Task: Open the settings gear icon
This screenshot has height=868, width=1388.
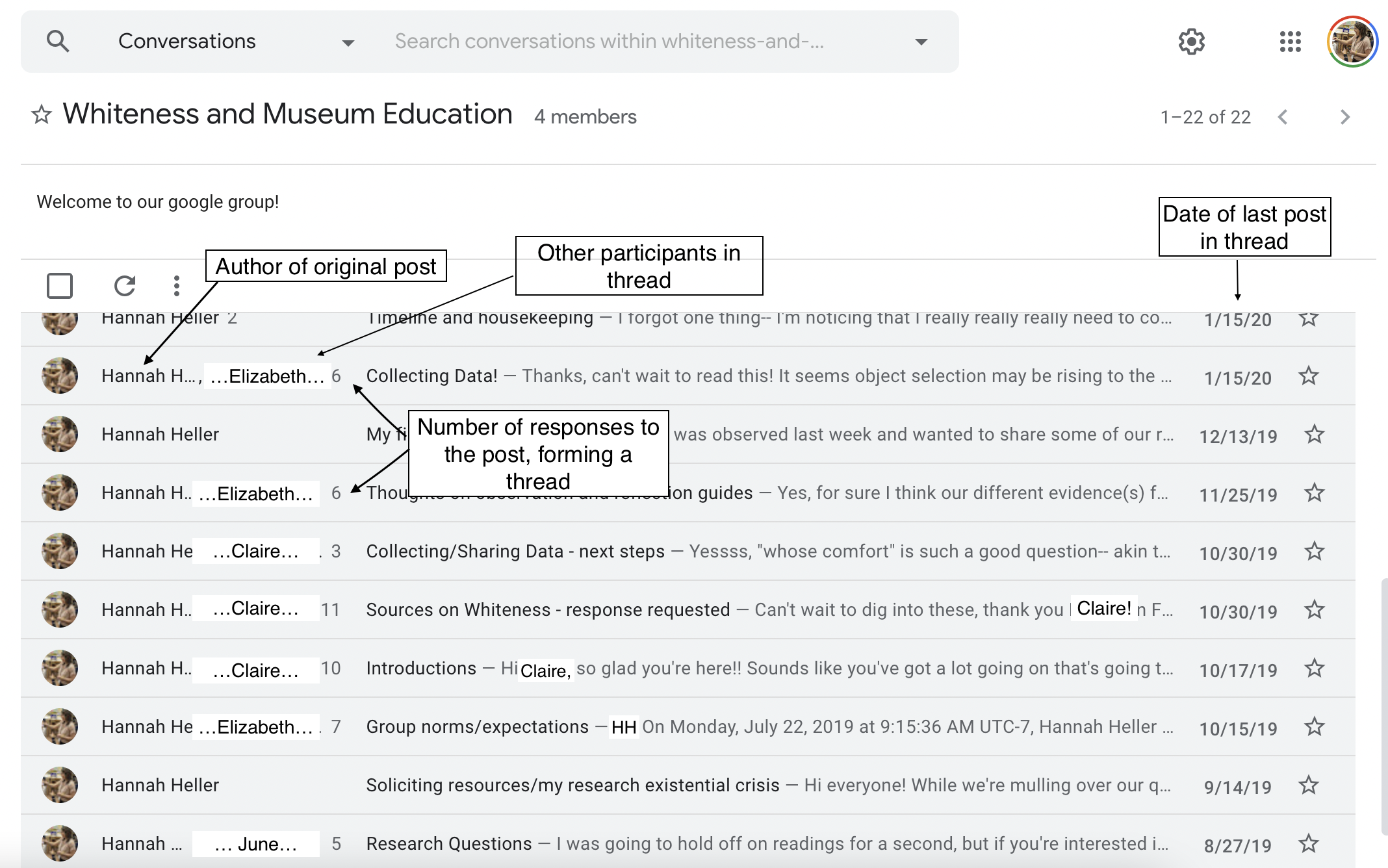Action: click(1191, 42)
